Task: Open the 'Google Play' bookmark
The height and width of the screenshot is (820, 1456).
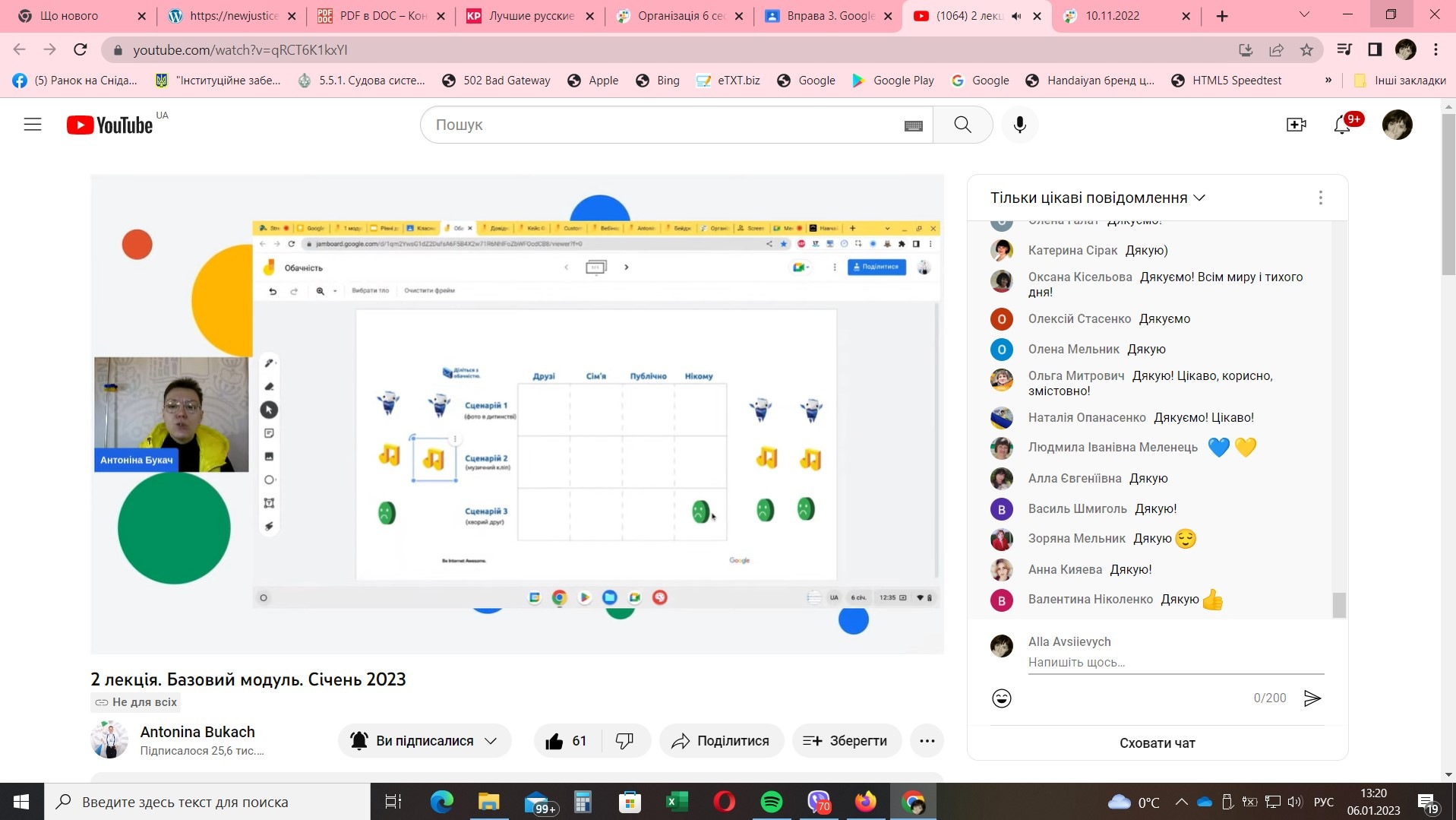Action: [x=893, y=81]
